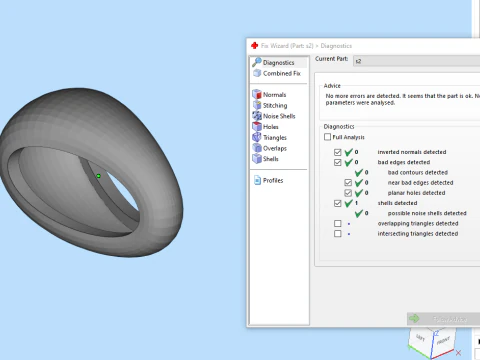Toggle near bad edges detected checkbox
The height and width of the screenshot is (360, 480).
348,183
